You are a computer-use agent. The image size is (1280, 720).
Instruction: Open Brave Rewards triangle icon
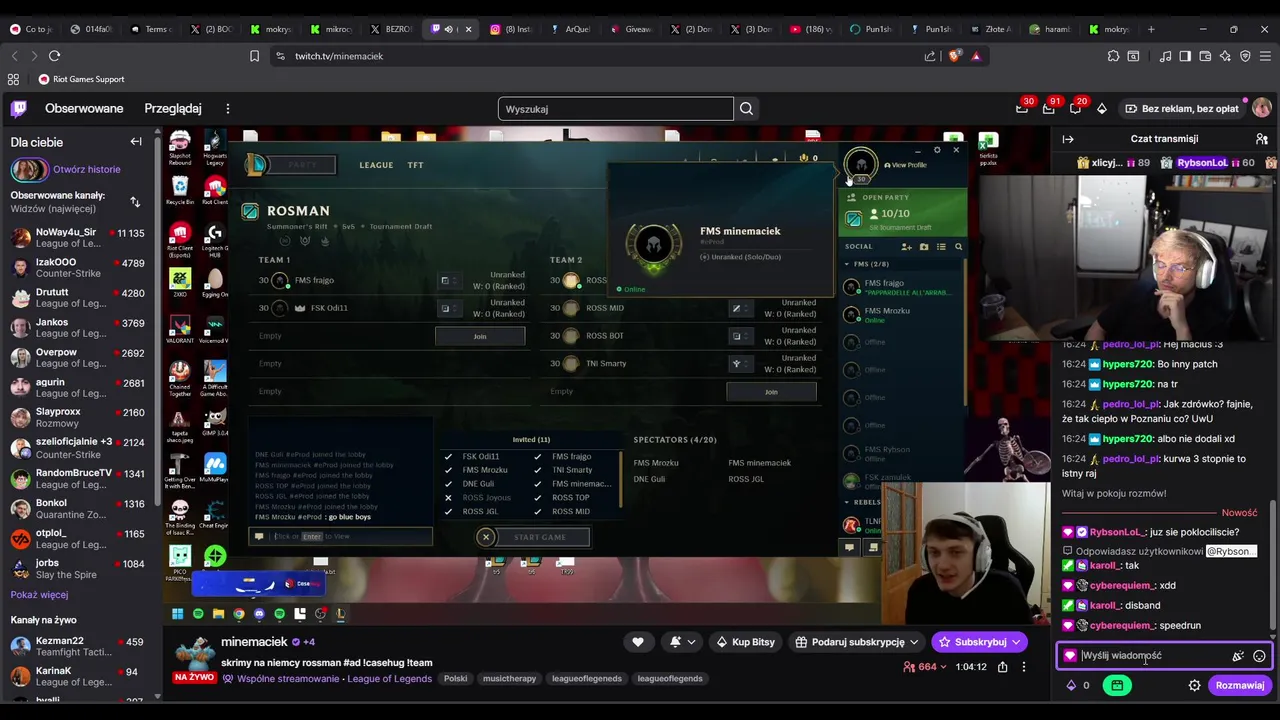(976, 56)
